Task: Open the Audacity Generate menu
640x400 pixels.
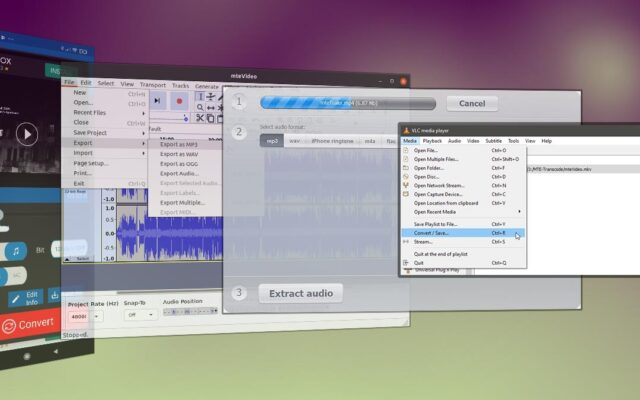Action: [x=207, y=87]
